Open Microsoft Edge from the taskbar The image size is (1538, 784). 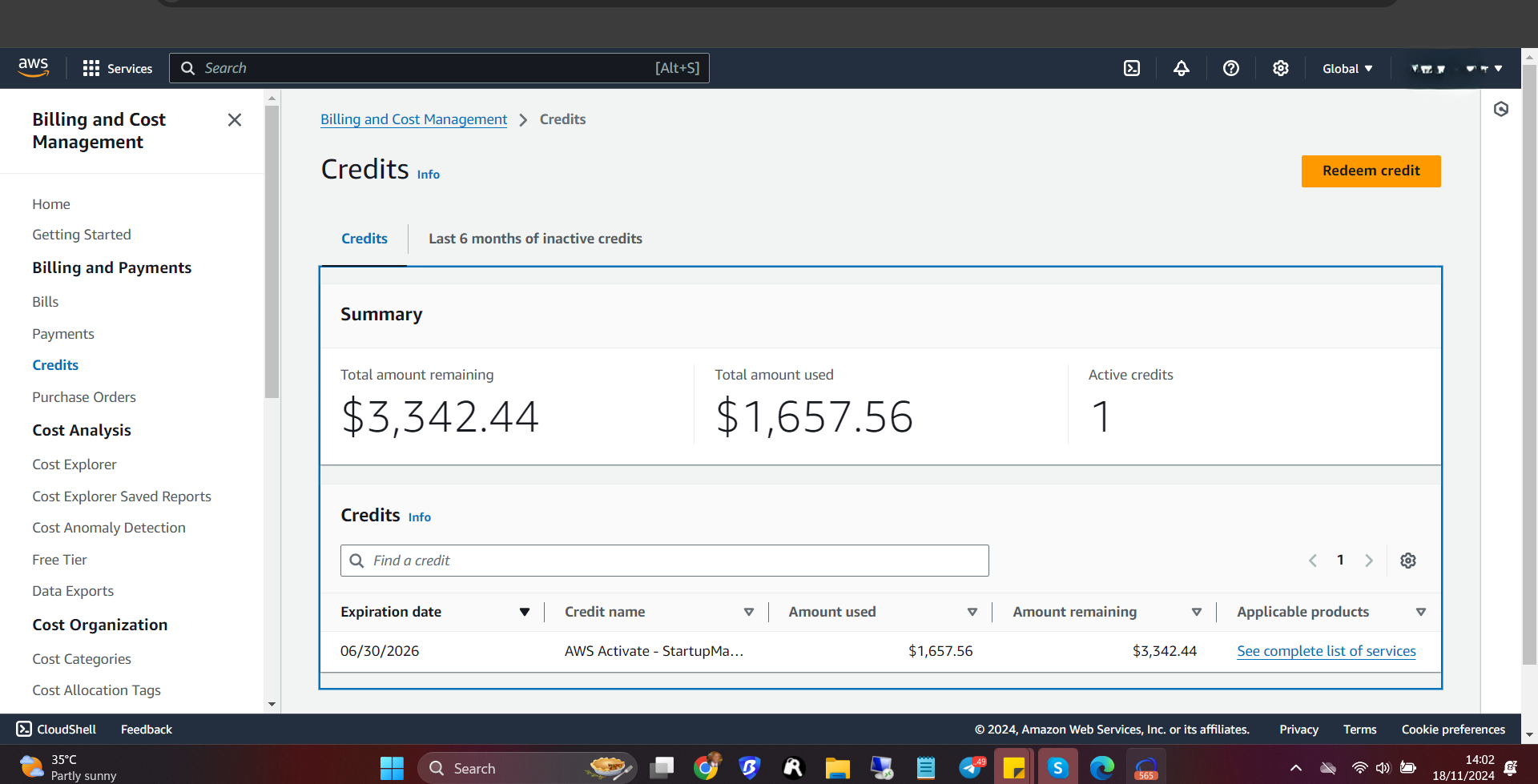(x=1102, y=768)
